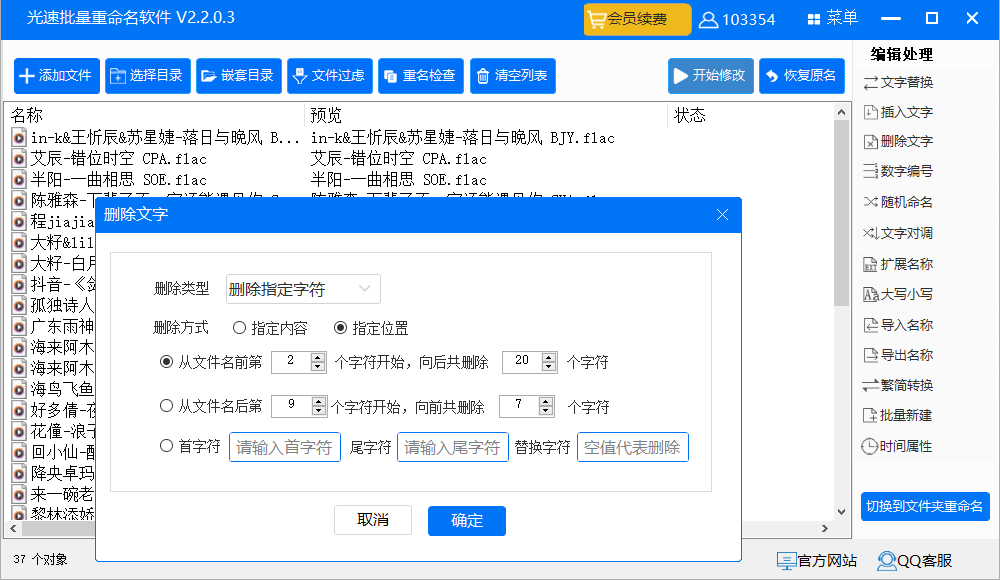Click the delete count 20 value field
1000x580 pixels.
coord(522,362)
